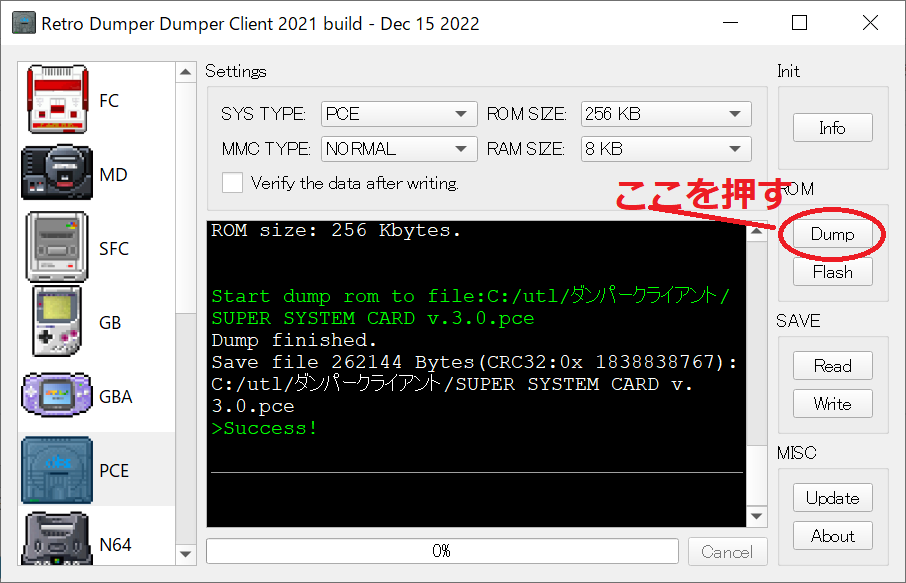Click the Cancel button
Viewport: 906px width, 583px height.
coord(727,552)
